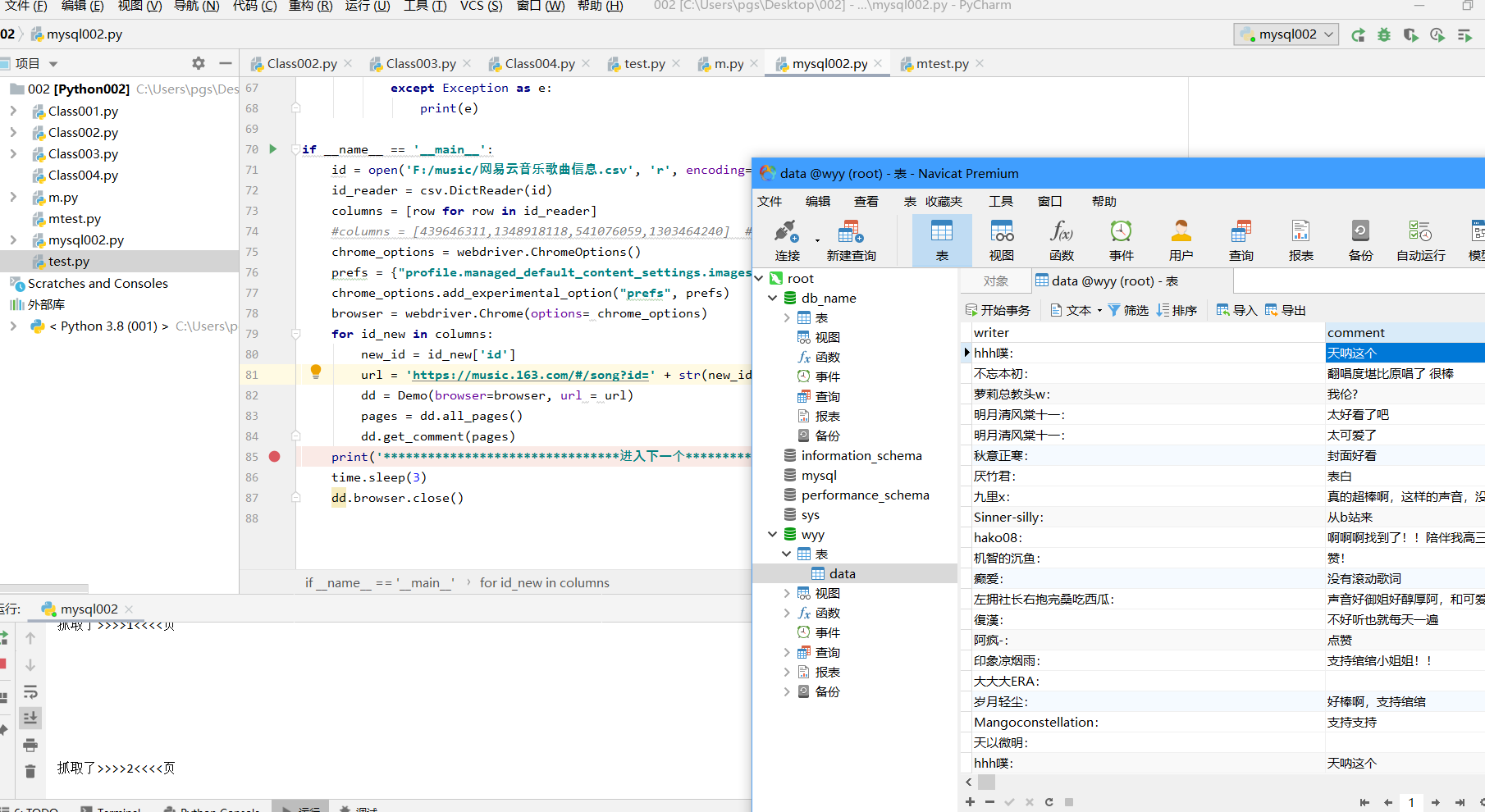The width and height of the screenshot is (1485, 812).
Task: Open the Navicat 新建查询 (New Query) tool
Action: pos(851,239)
